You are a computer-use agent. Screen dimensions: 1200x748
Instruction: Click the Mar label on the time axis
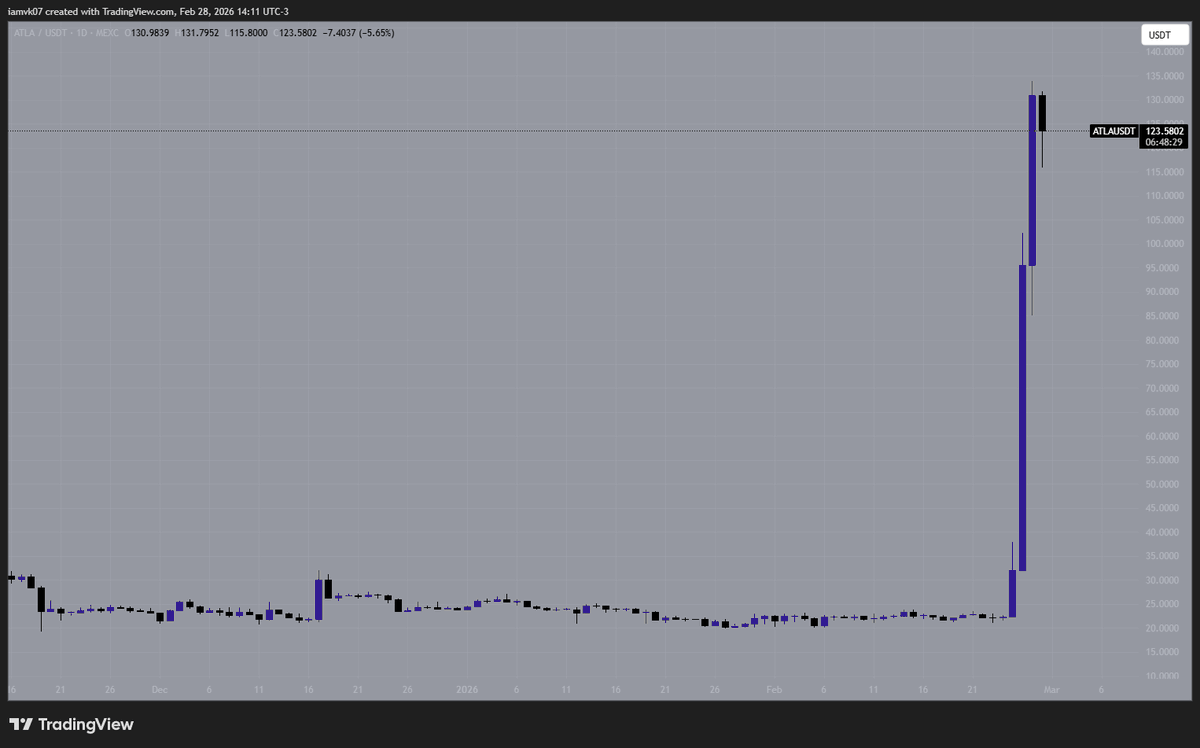coord(1051,690)
